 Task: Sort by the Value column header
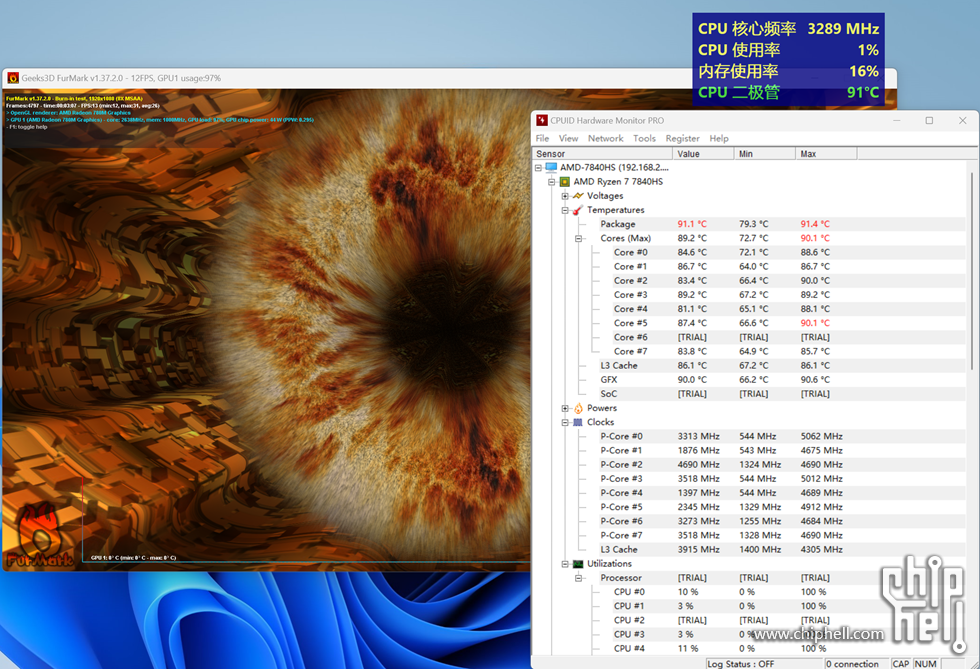(x=702, y=154)
